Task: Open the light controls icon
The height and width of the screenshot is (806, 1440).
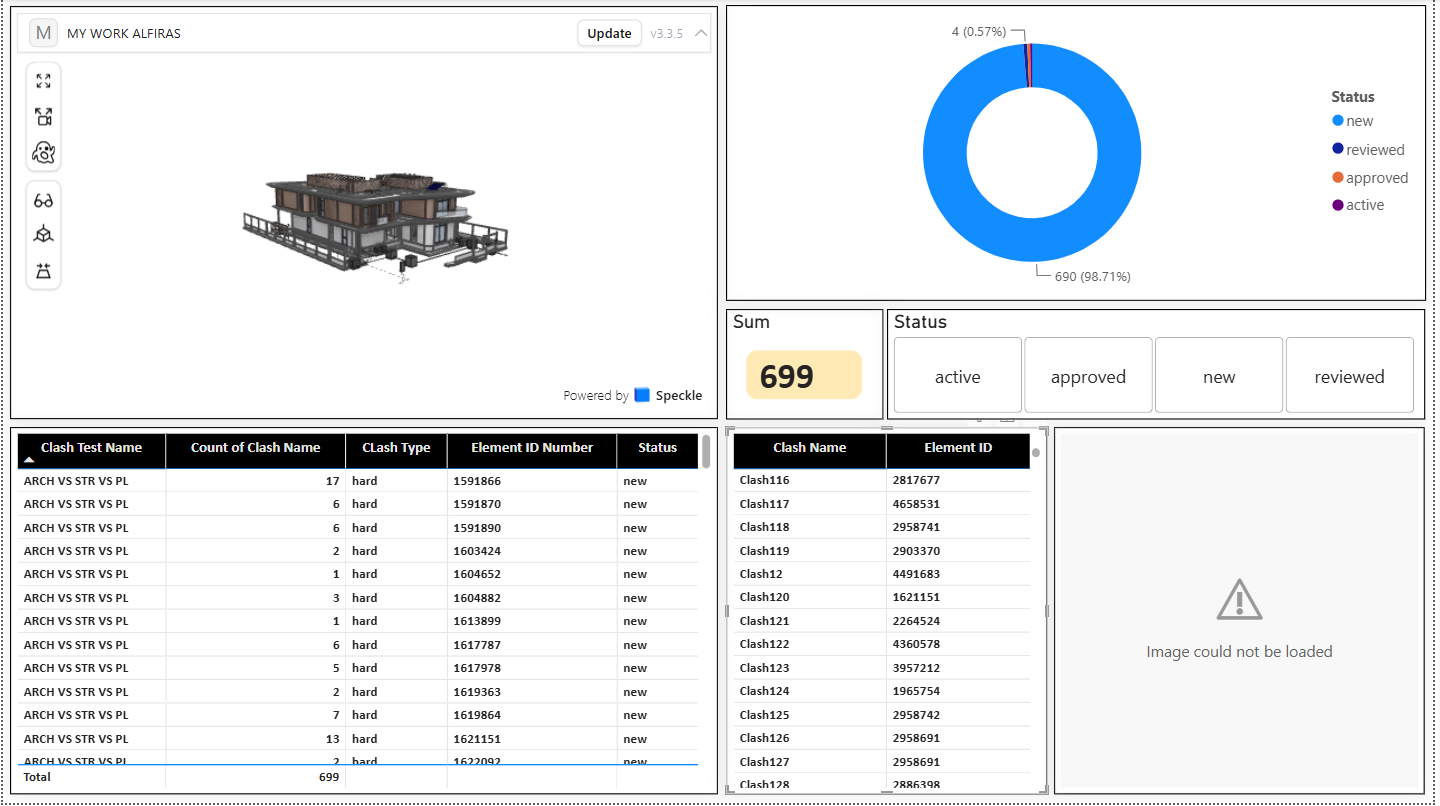Action: coord(43,271)
